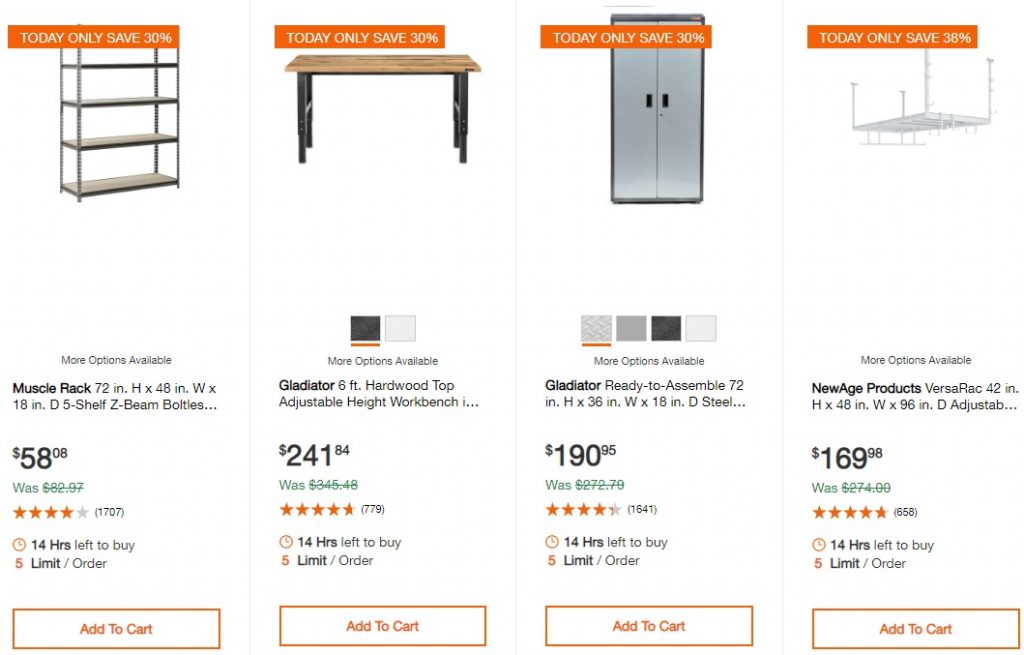Viewport: 1024px width, 655px height.
Task: Open Muscle Rack 5-Shelf Z-Beam product title
Action: pyautogui.click(x=115, y=396)
